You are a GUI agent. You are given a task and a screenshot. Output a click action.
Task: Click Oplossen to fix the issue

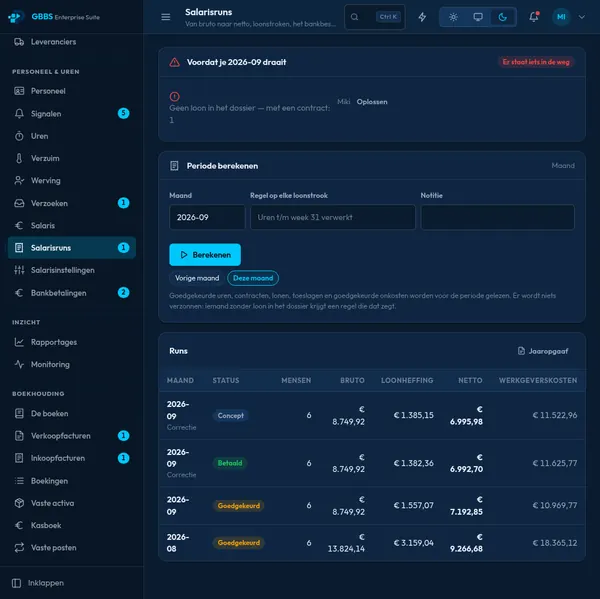click(372, 102)
